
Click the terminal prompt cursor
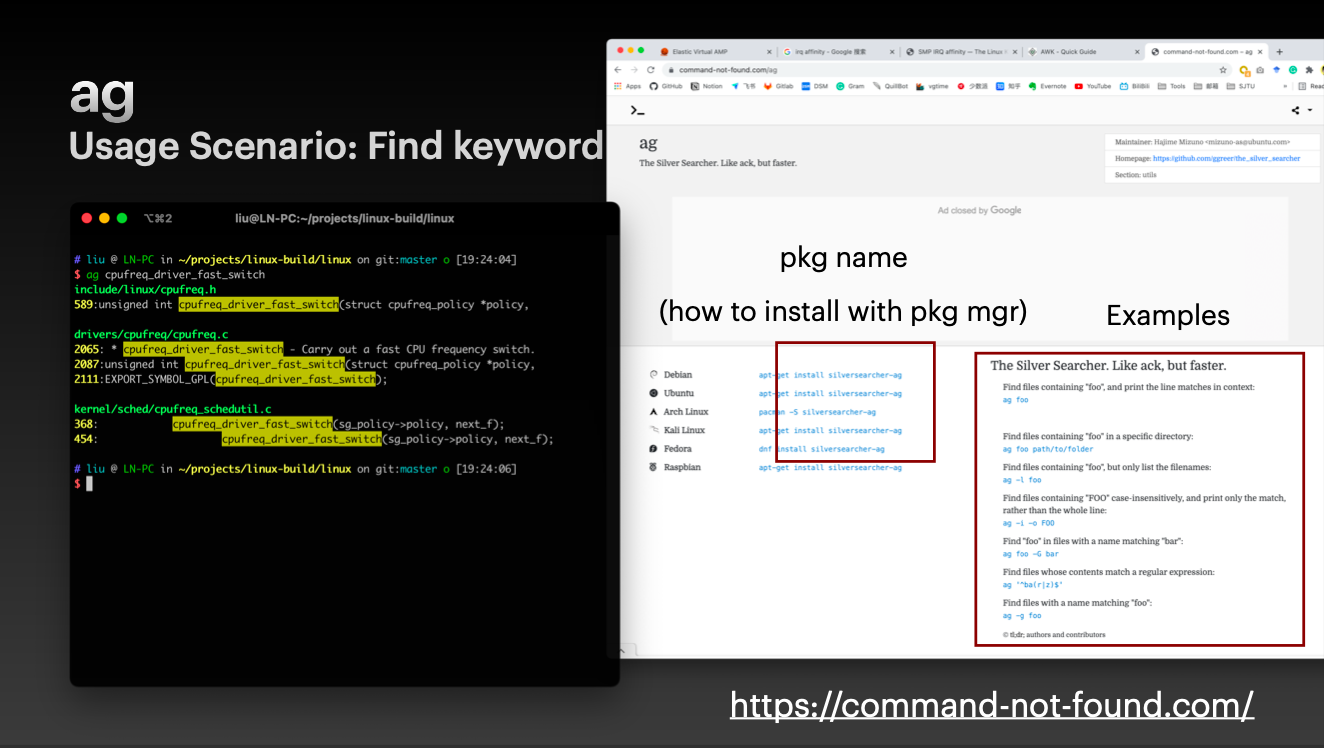point(89,484)
